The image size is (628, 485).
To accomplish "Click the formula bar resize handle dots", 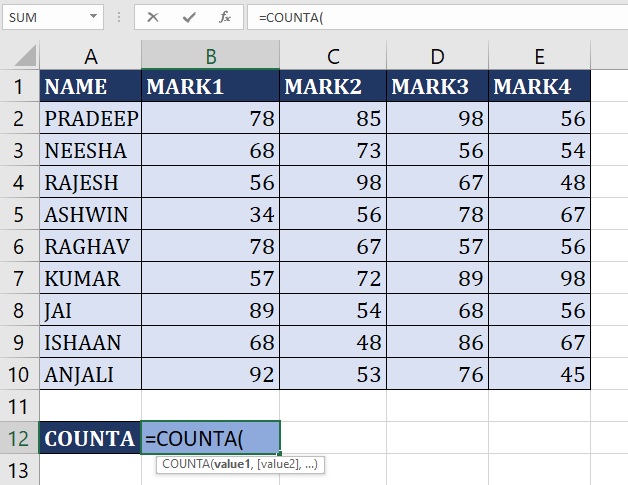I will click(122, 17).
